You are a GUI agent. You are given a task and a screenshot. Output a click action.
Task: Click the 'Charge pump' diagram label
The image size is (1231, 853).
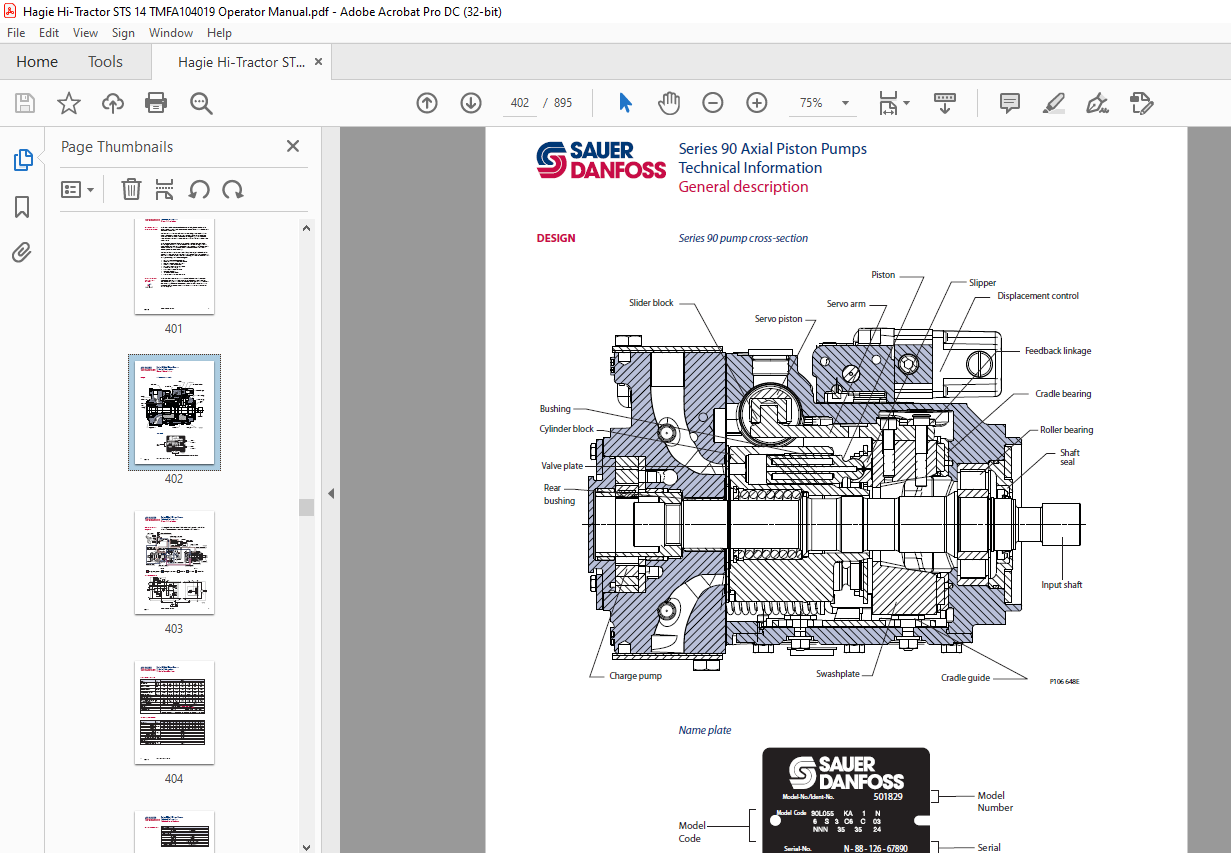point(636,676)
